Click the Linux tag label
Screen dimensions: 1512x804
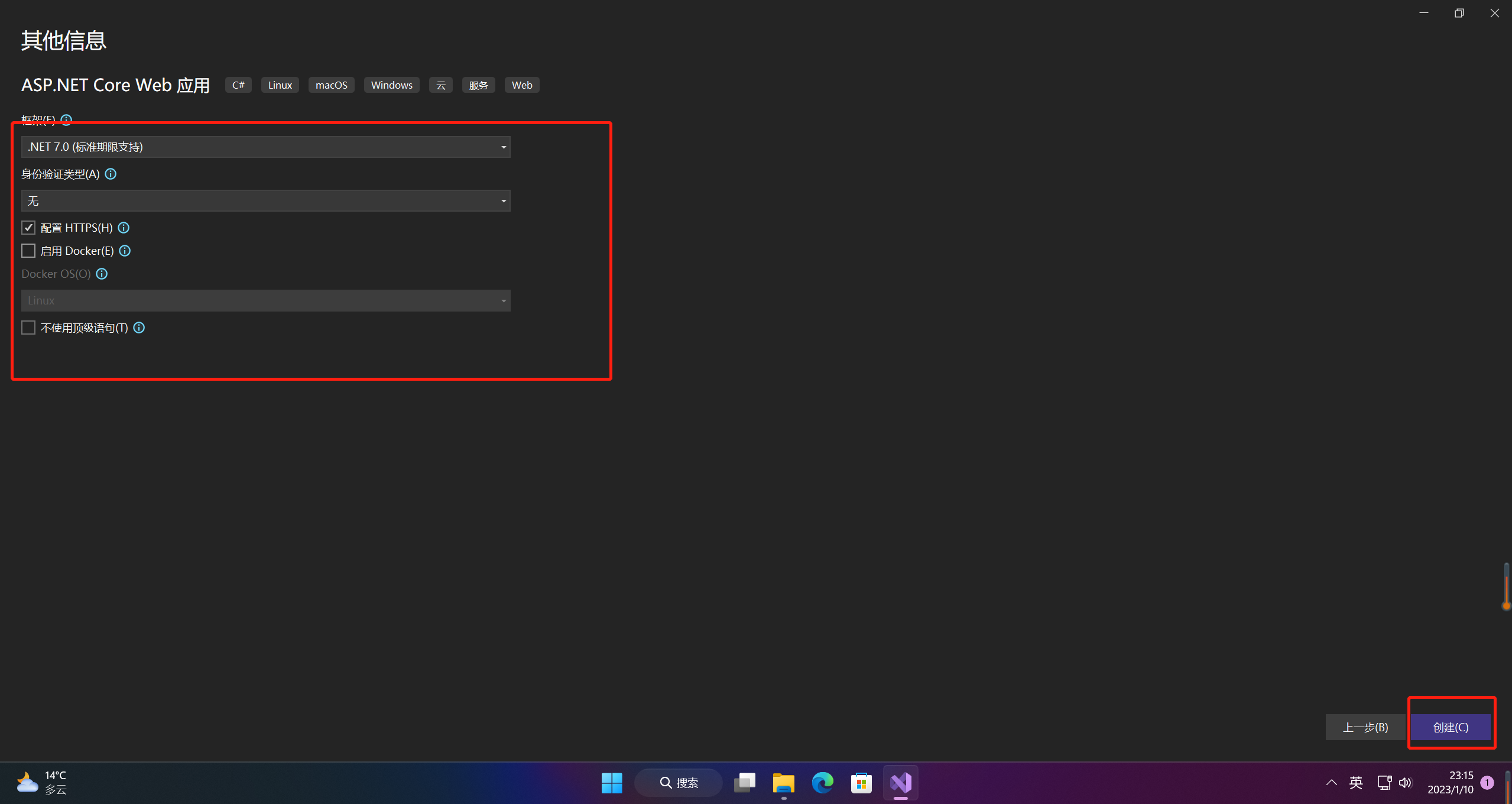[x=280, y=85]
